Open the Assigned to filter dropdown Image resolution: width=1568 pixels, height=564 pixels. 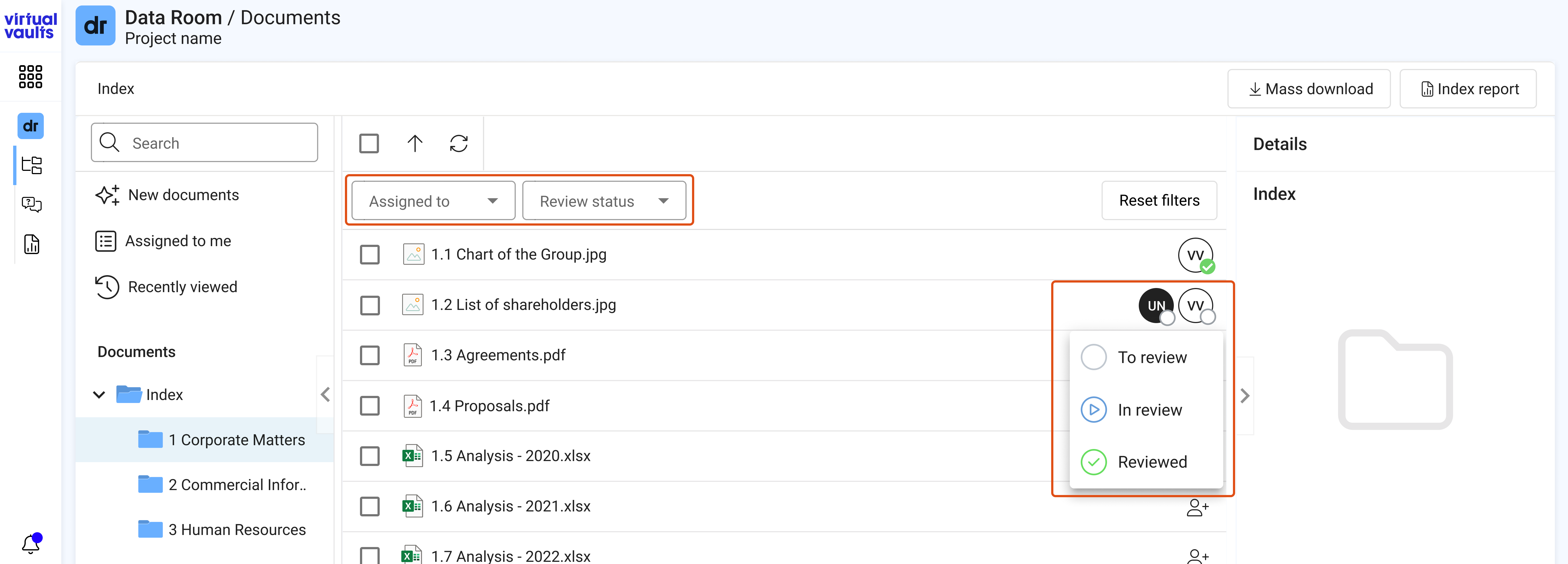(433, 201)
